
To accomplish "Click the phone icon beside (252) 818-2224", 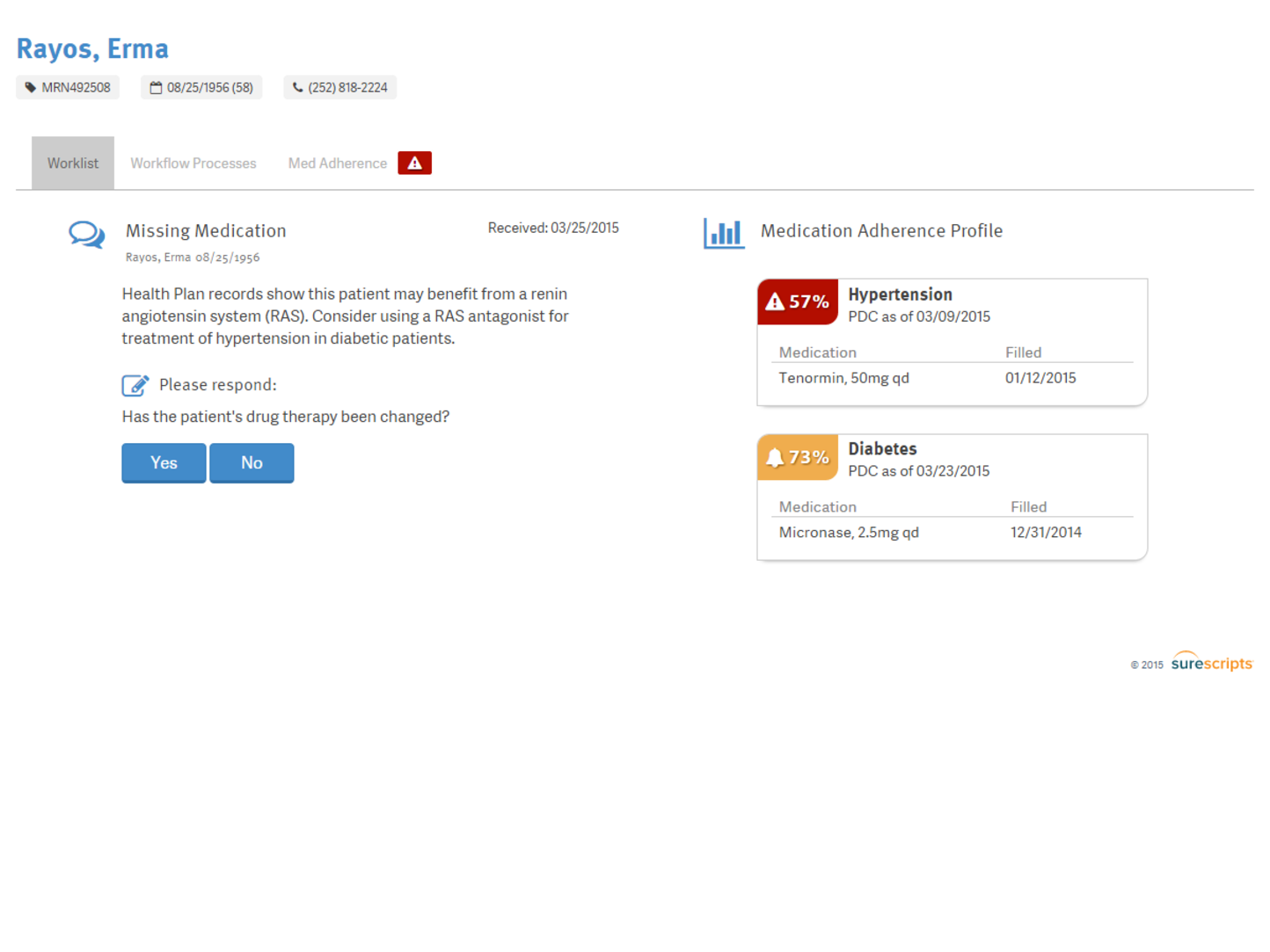I will (x=297, y=87).
